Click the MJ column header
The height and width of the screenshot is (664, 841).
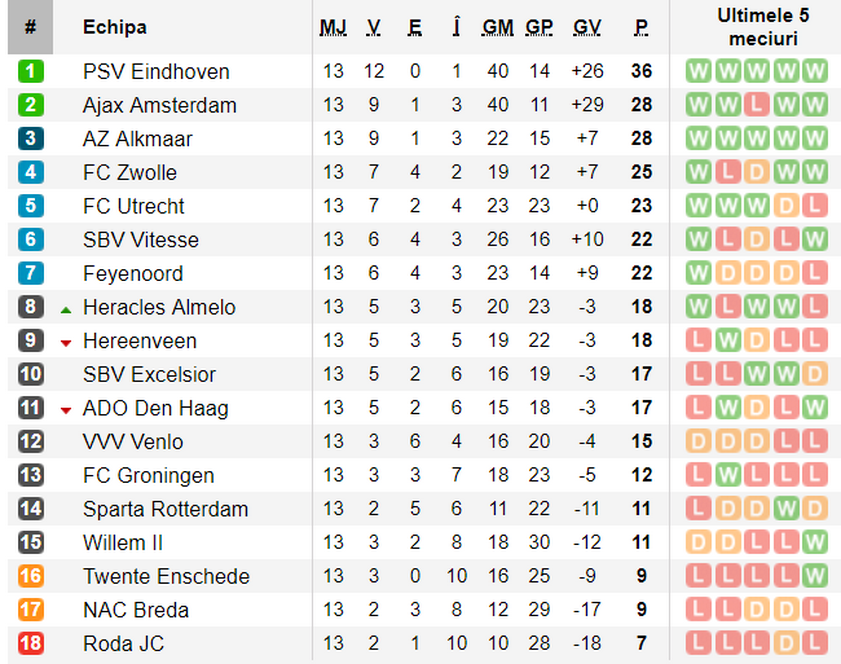pos(333,27)
